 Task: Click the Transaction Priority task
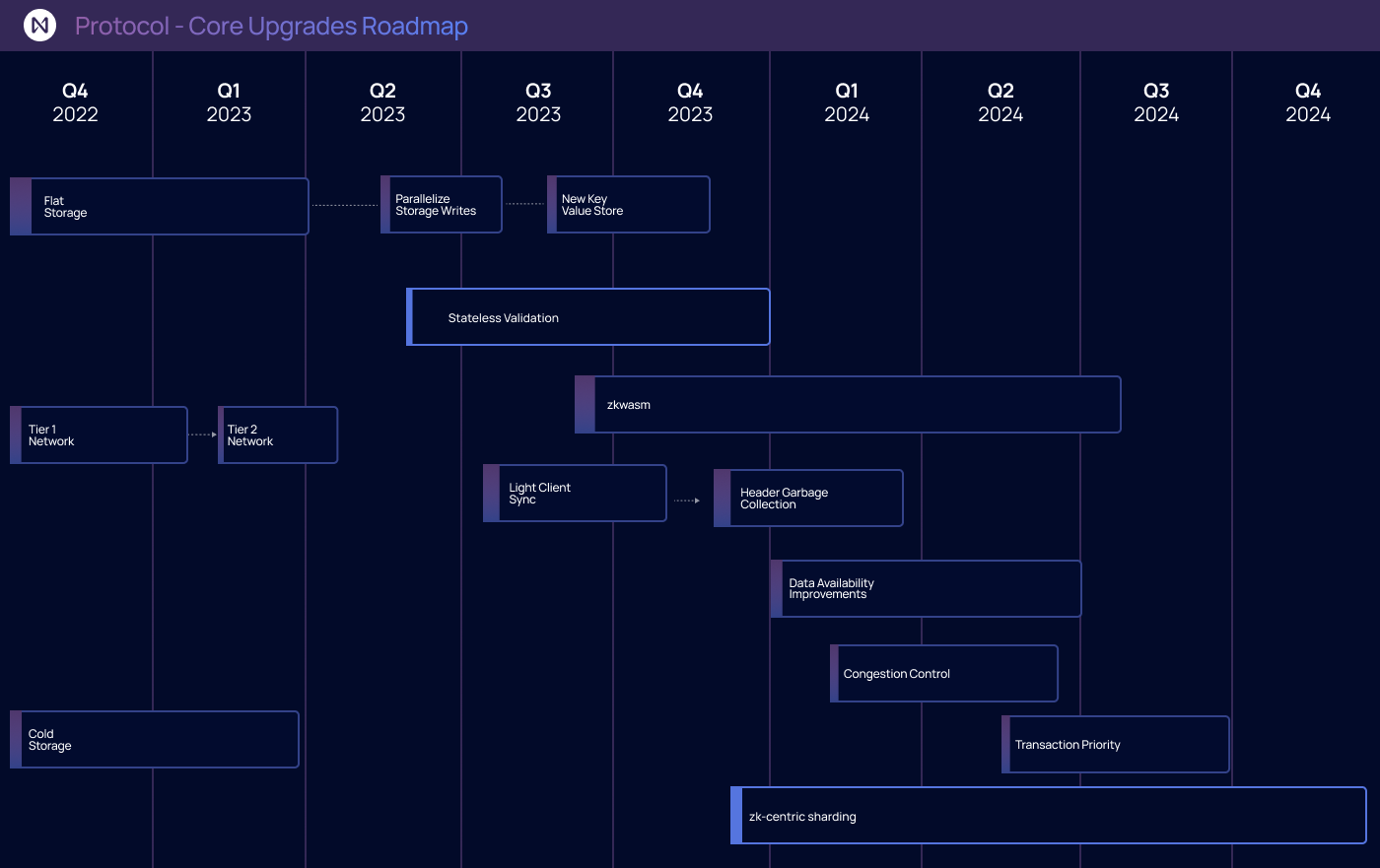(1116, 744)
